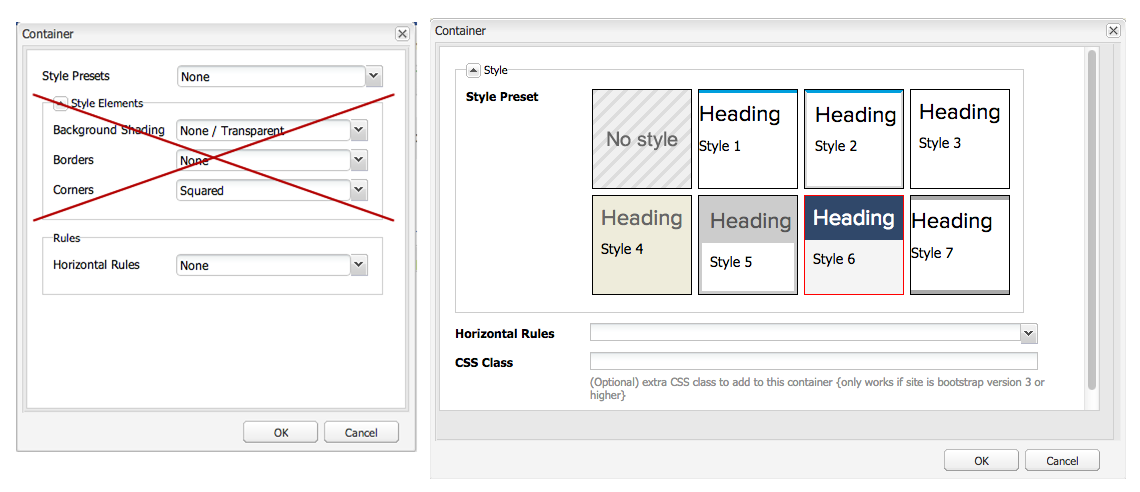The image size is (1140, 492).
Task: Collapse the Style section in right dialog
Action: point(473,70)
